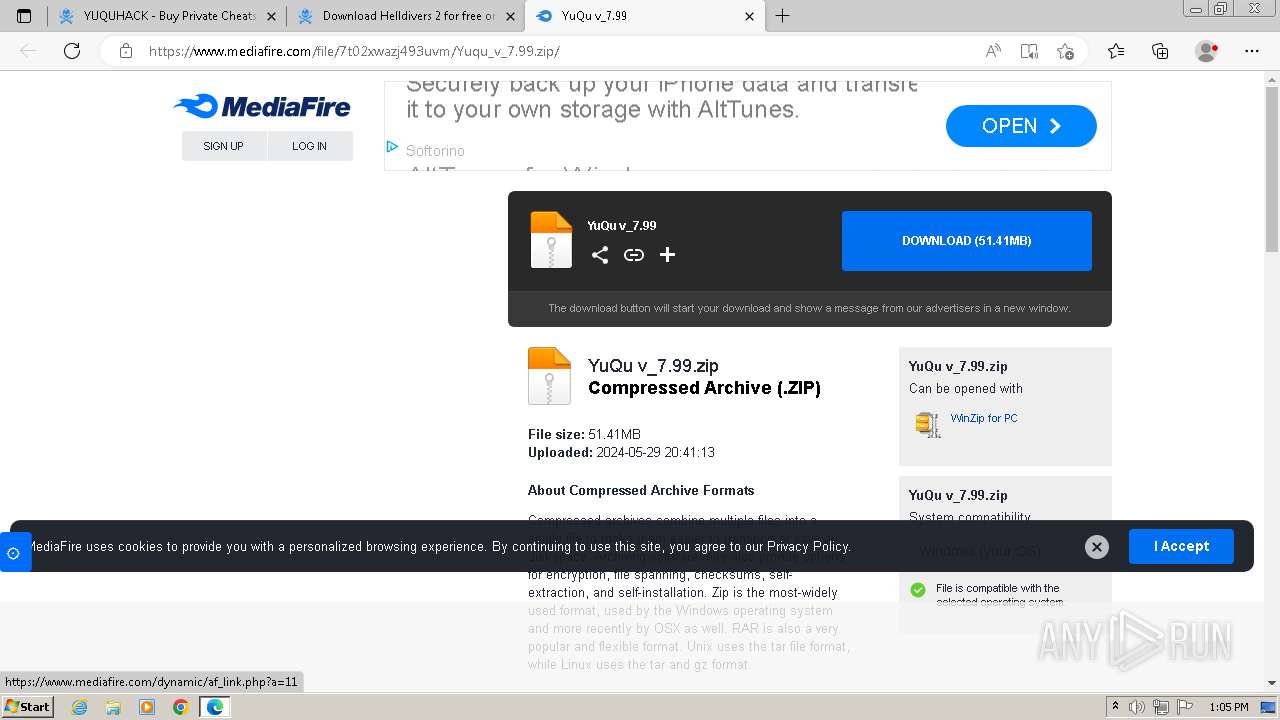Image resolution: width=1280 pixels, height=720 pixels.
Task: Click the LOG IN button
Action: pyautogui.click(x=310, y=146)
